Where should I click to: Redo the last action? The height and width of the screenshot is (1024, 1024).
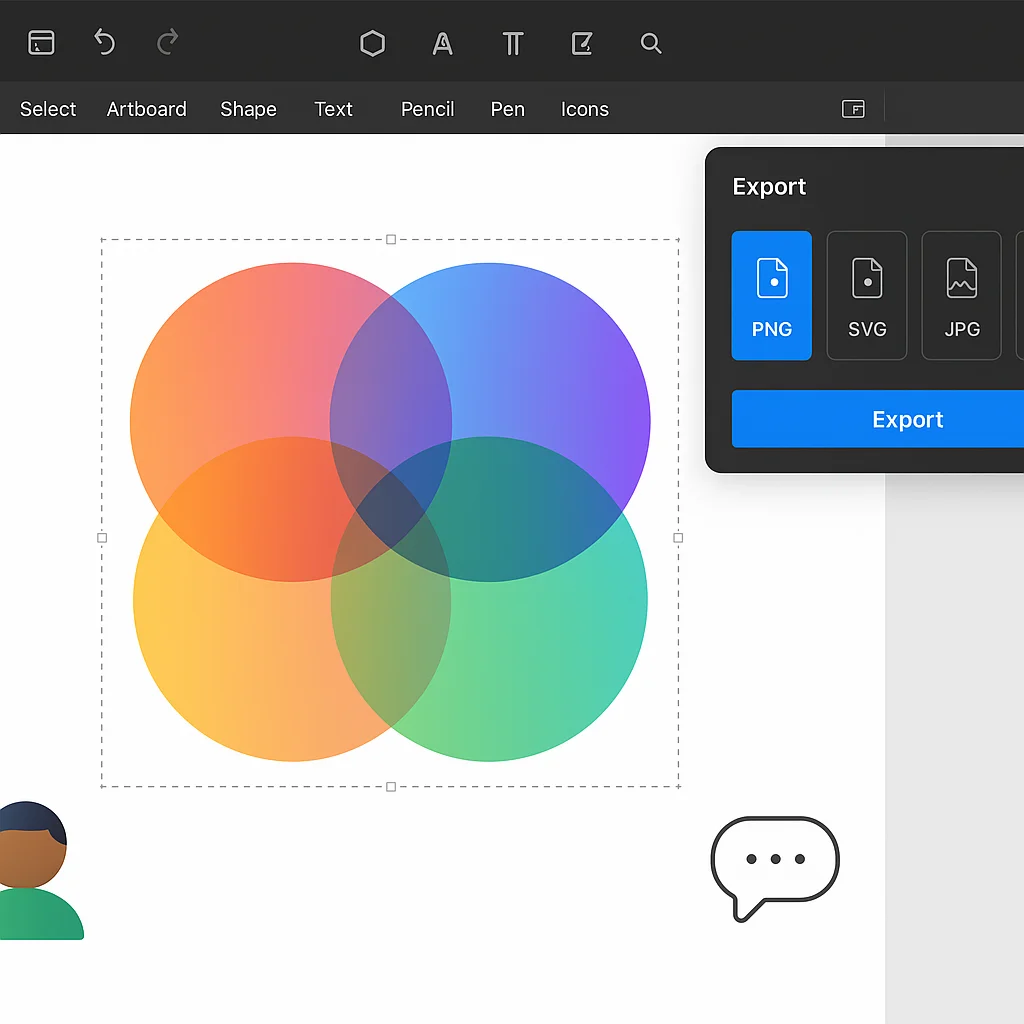(166, 43)
